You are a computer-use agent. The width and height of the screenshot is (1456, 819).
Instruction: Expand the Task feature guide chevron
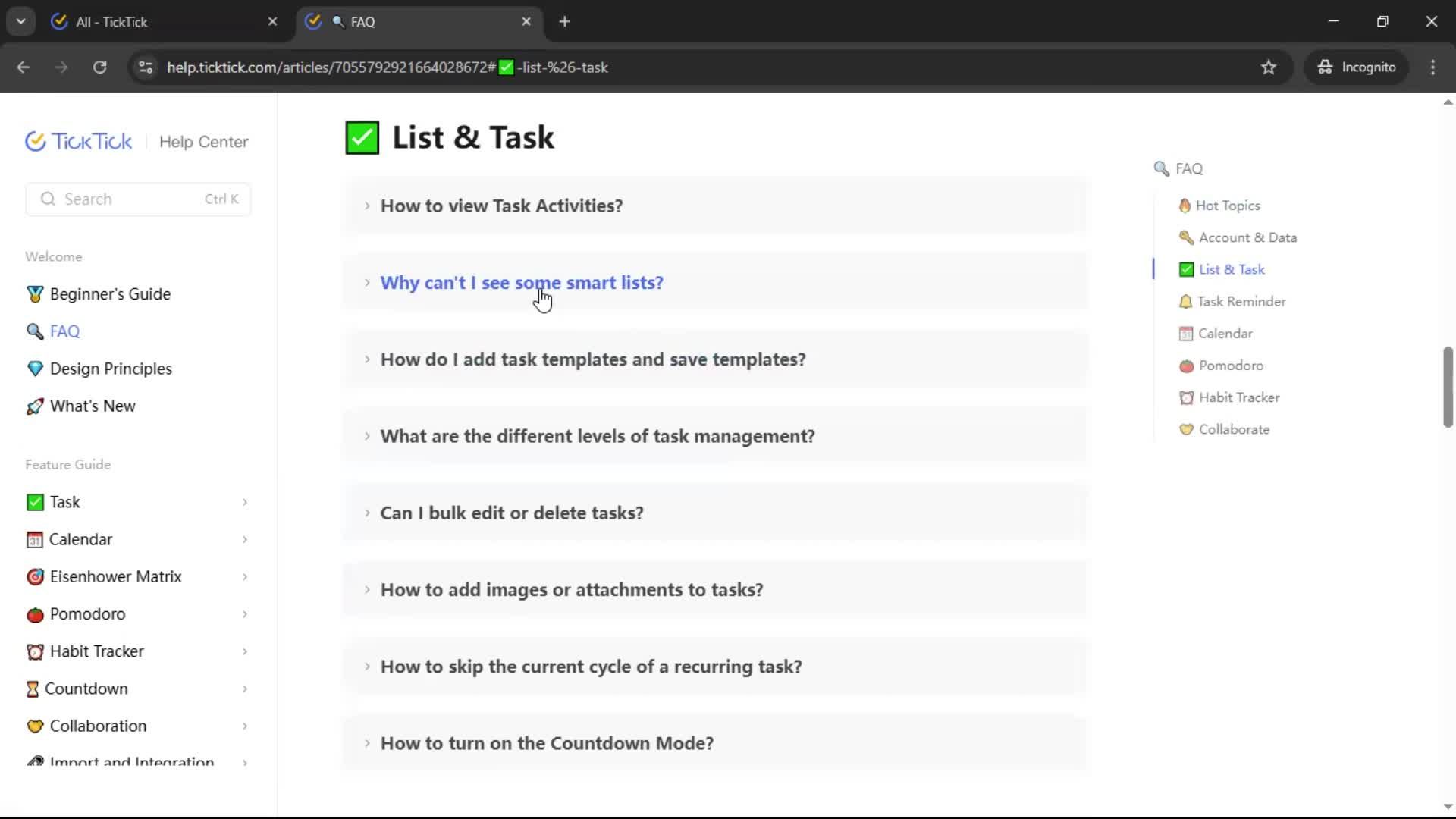click(244, 502)
